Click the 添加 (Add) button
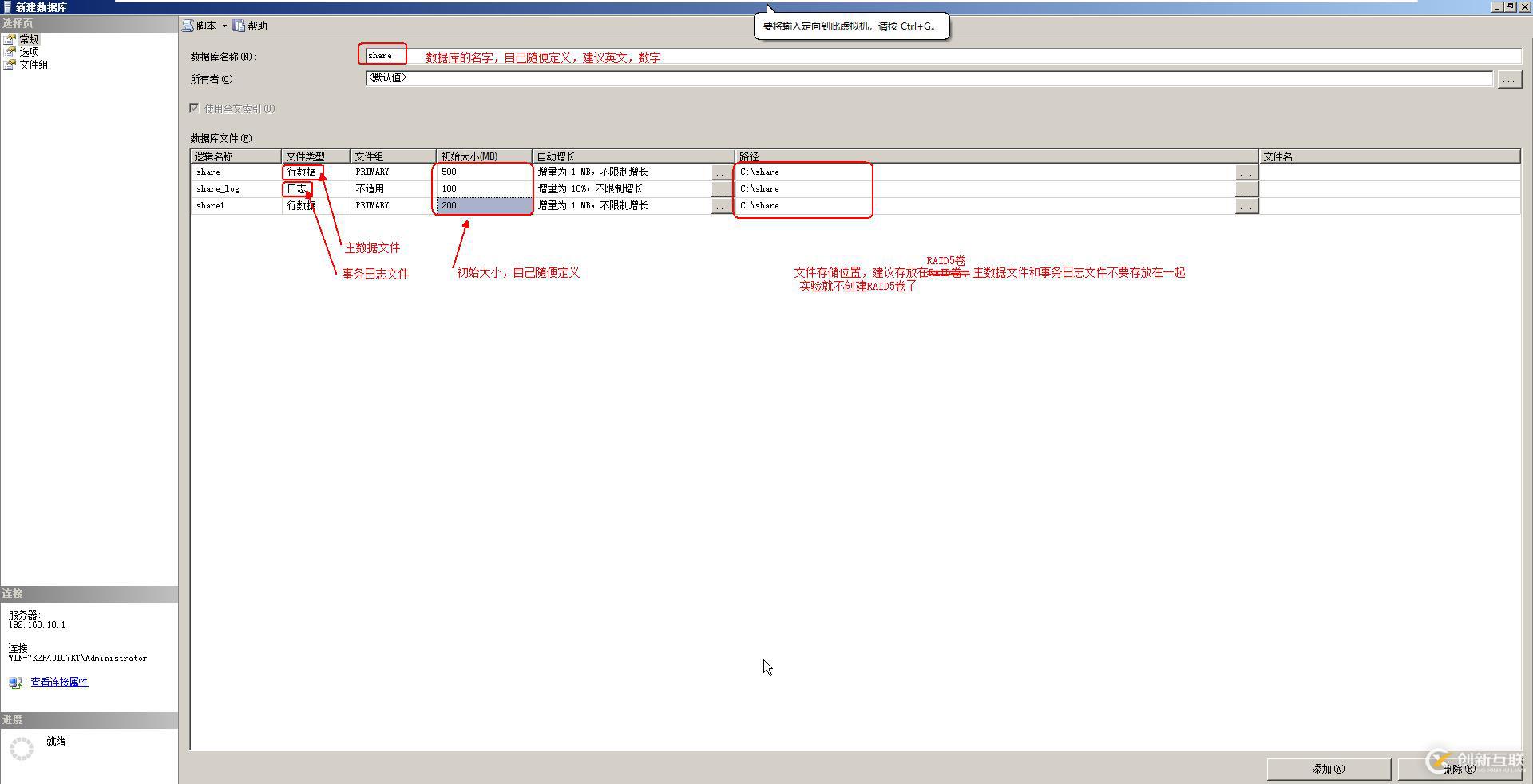 pyautogui.click(x=1329, y=770)
